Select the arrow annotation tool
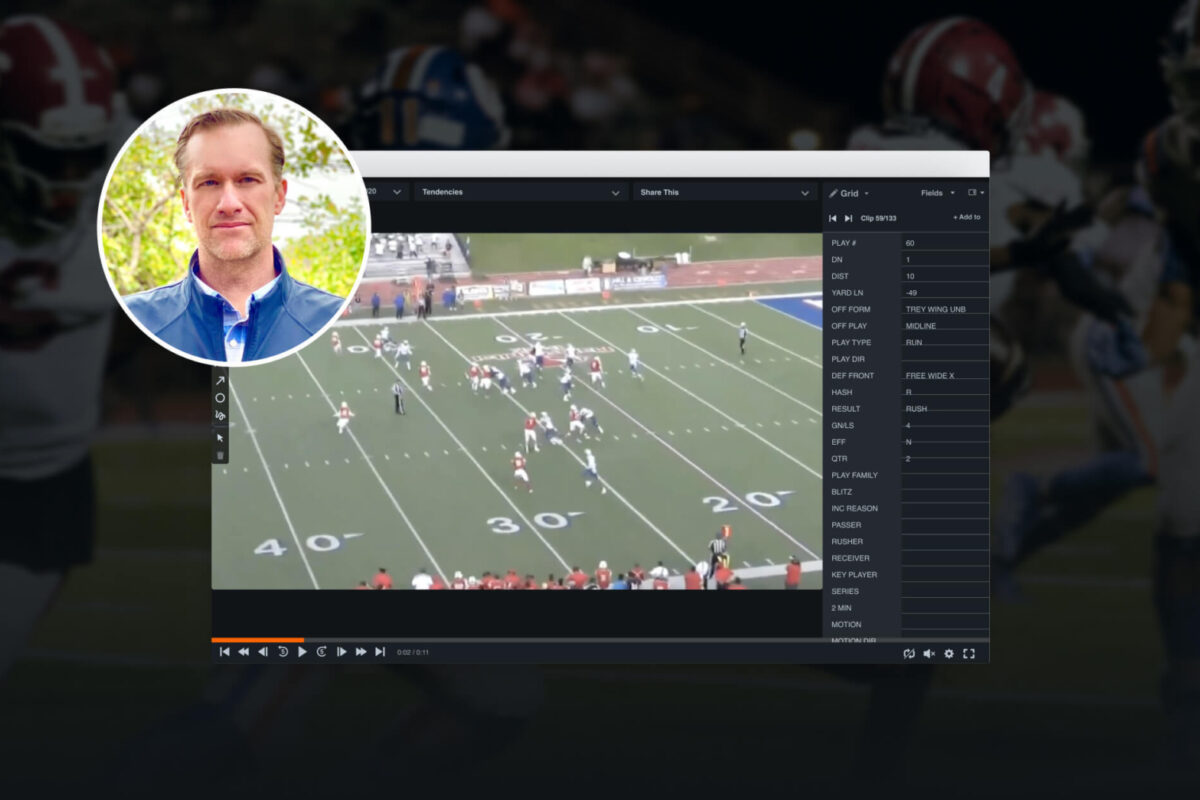 click(x=220, y=380)
